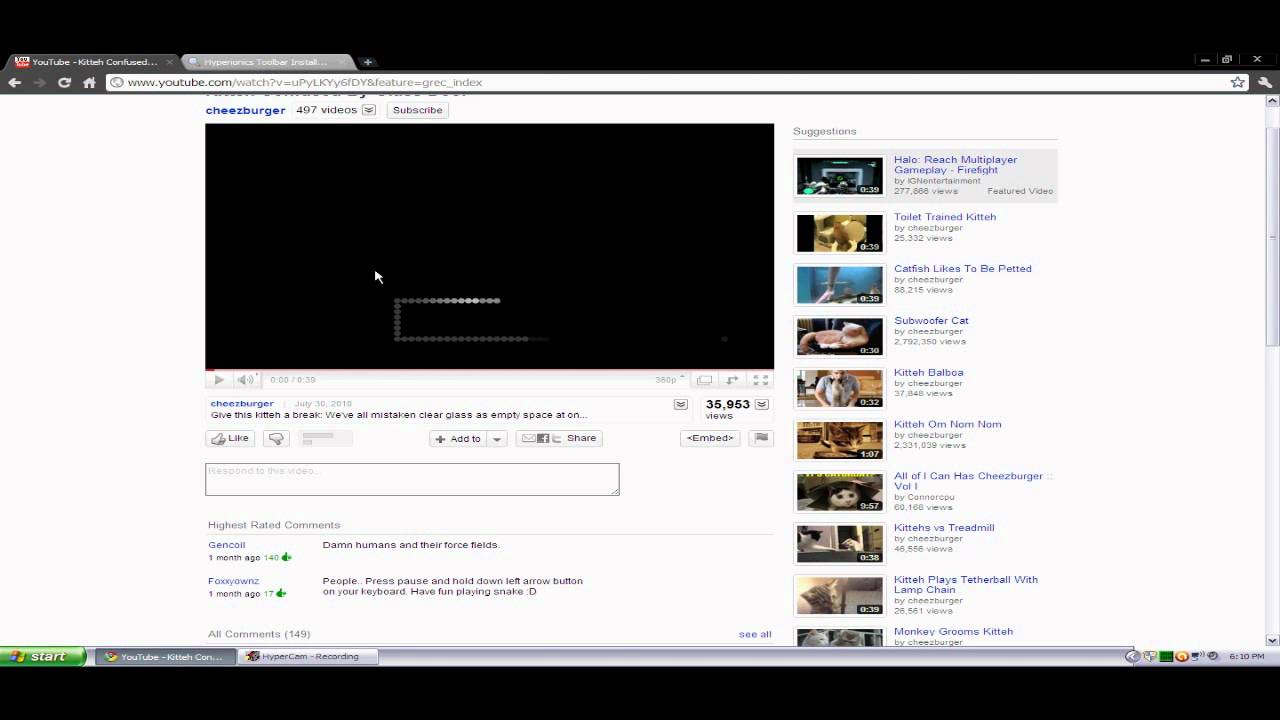1280x720 pixels.
Task: Expand the video description arrow
Action: [681, 405]
